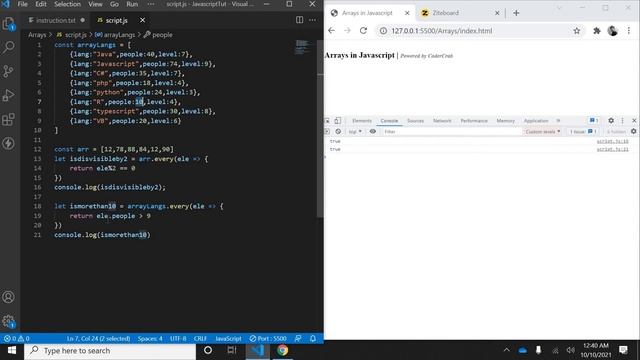Open the Selection menu
The height and width of the screenshot is (360, 640).
pos(67,4)
